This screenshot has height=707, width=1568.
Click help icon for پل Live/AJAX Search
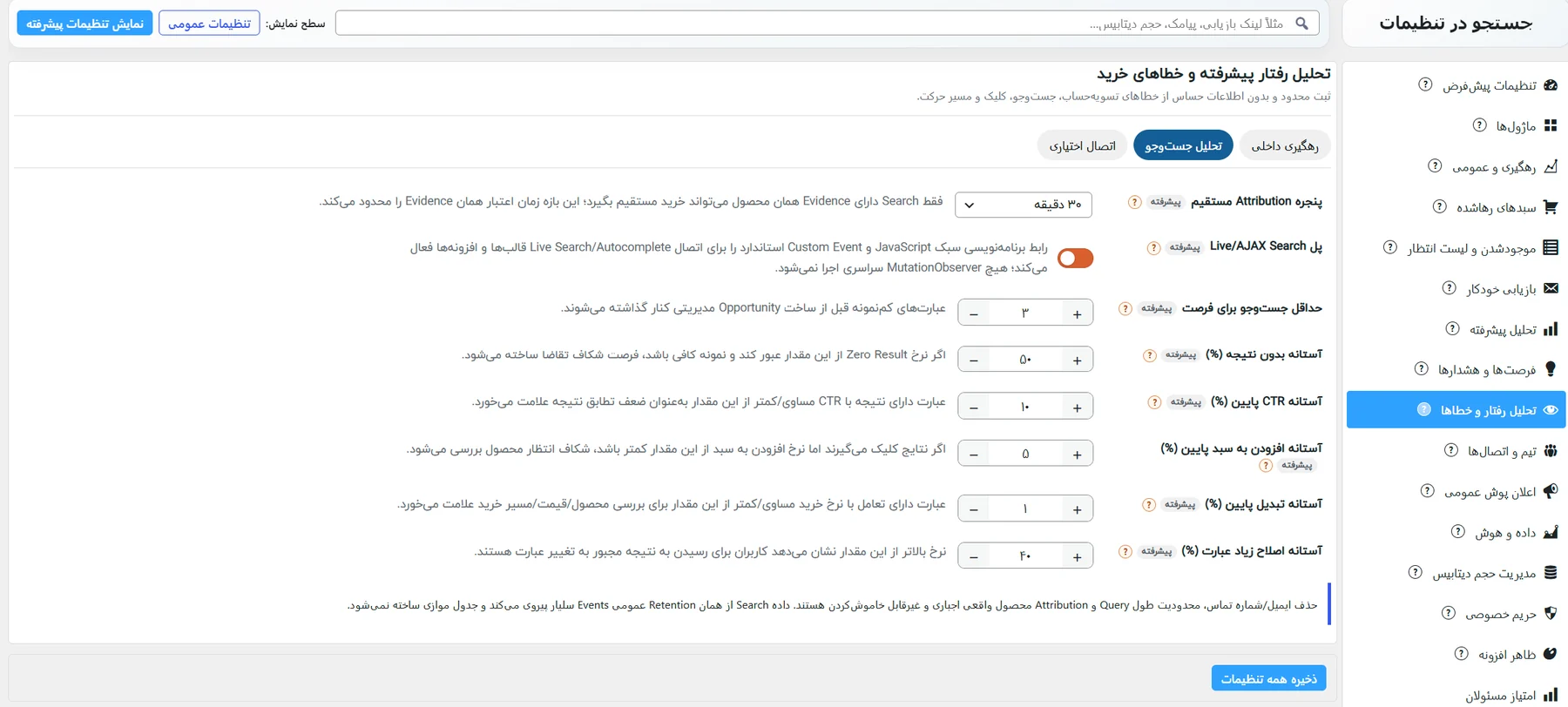pos(1153,248)
